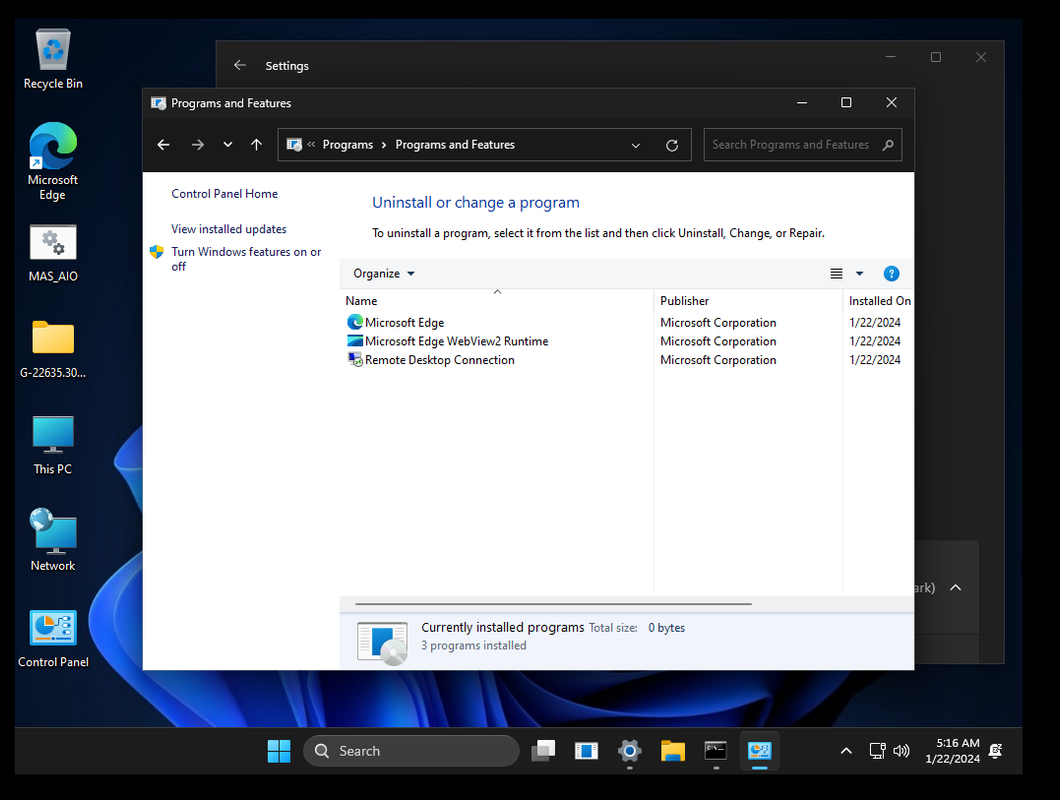Click the forward navigation arrow
Screen dimensions: 1060x800
197,145
